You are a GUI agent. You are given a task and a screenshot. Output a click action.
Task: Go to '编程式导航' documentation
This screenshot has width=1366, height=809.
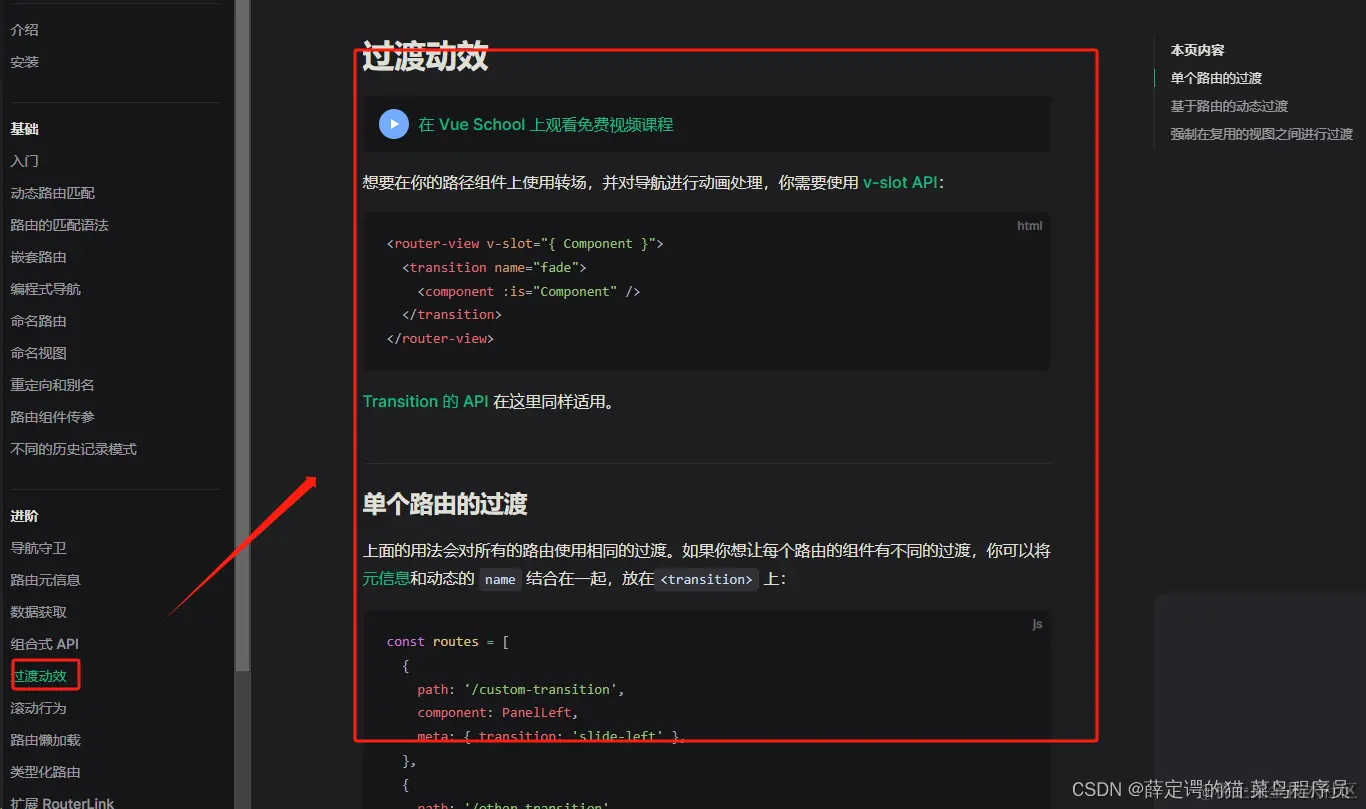(45, 289)
